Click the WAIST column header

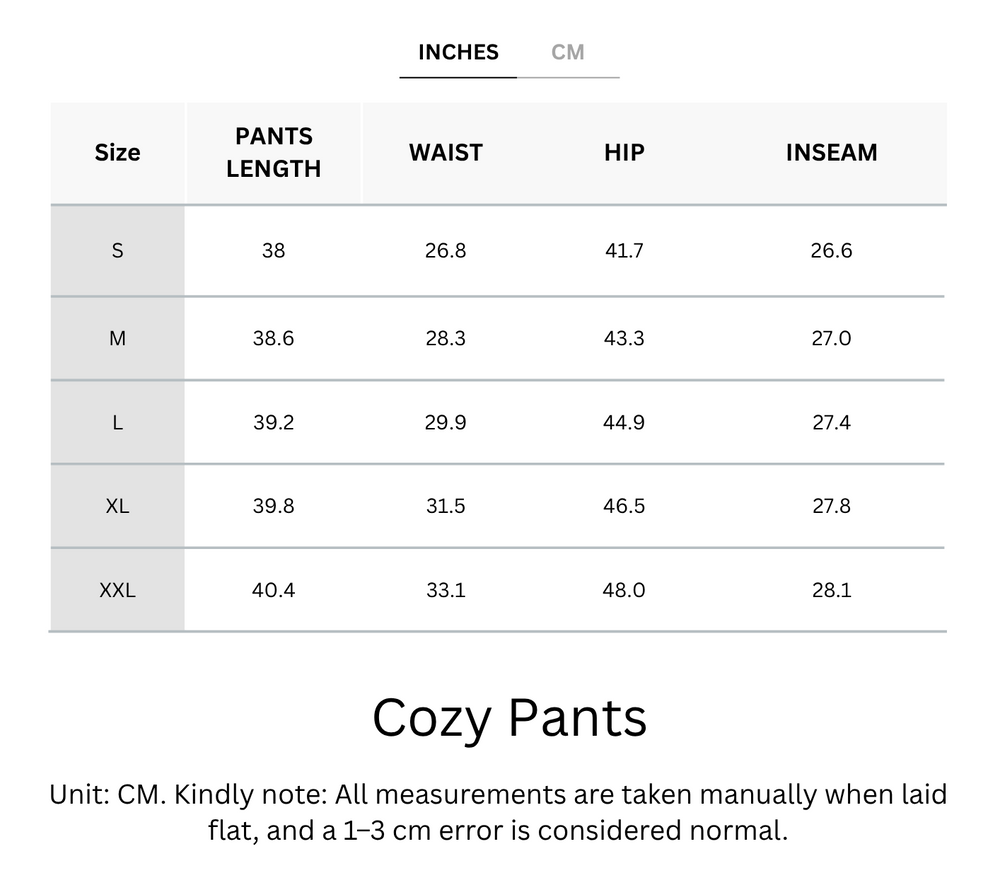(x=445, y=153)
